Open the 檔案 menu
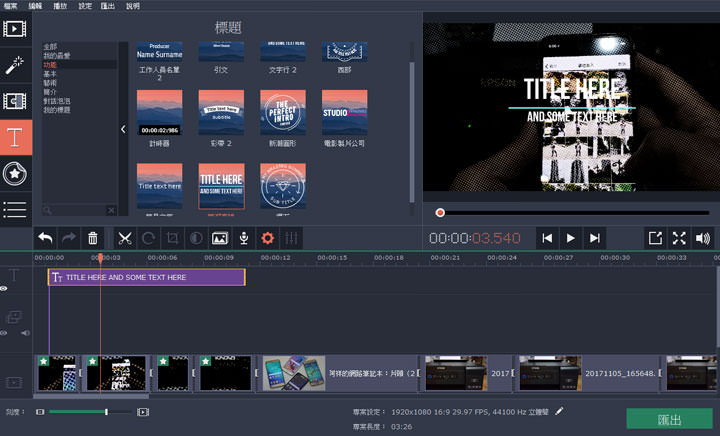 11,6
